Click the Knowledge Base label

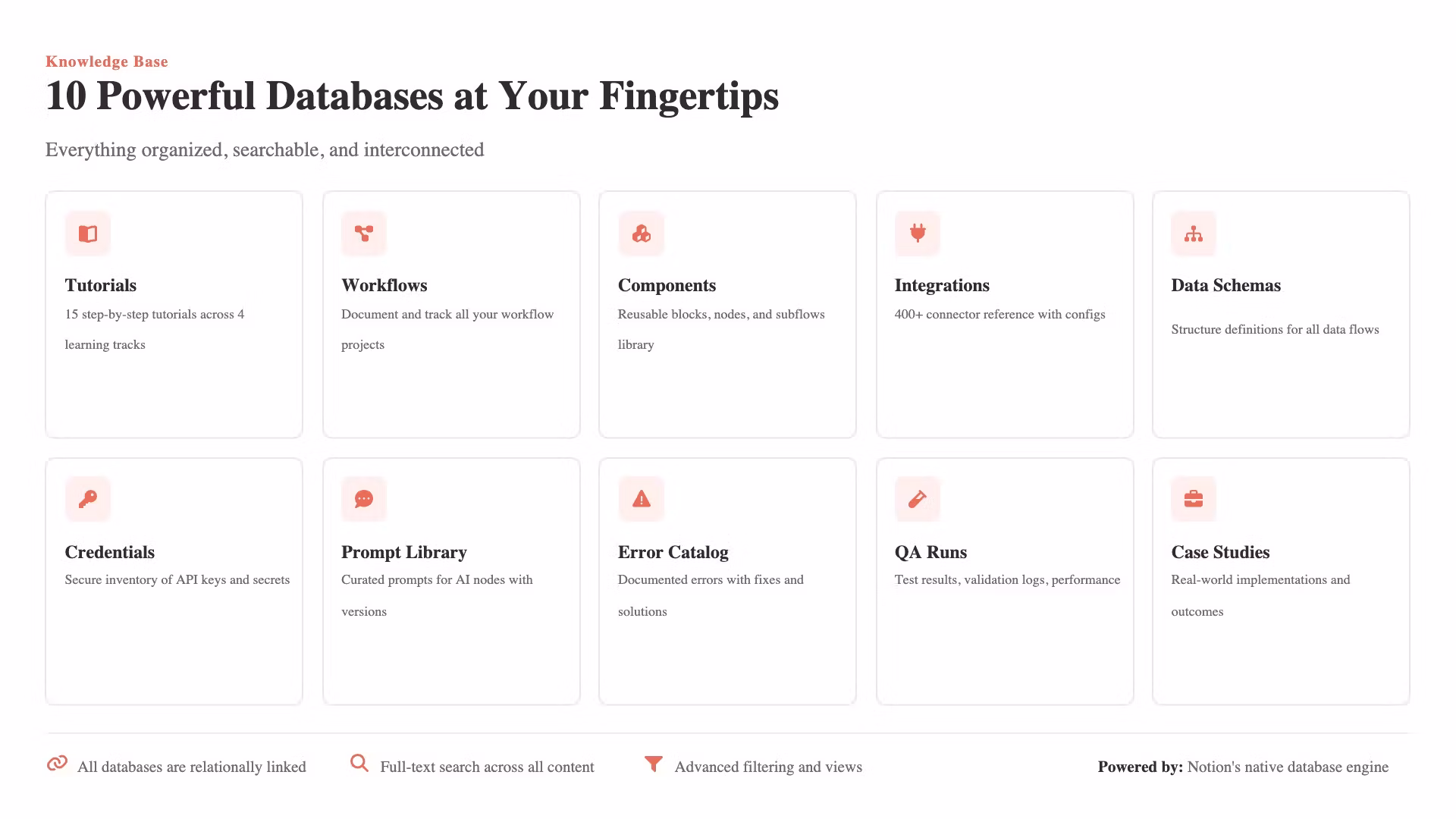click(107, 61)
